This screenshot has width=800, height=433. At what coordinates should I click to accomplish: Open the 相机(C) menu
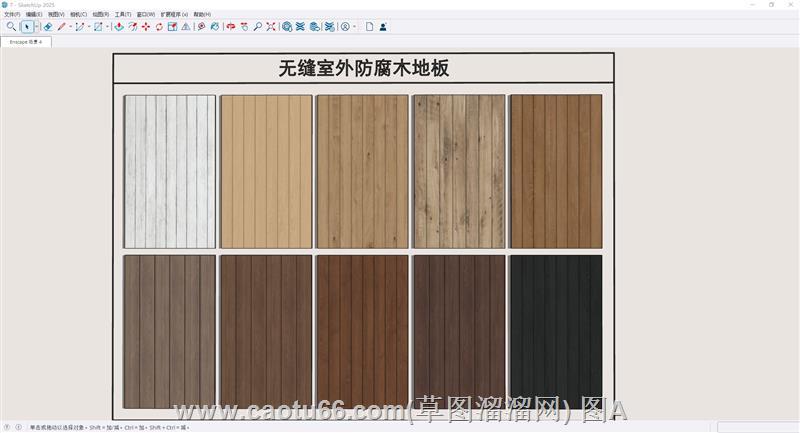[x=79, y=14]
